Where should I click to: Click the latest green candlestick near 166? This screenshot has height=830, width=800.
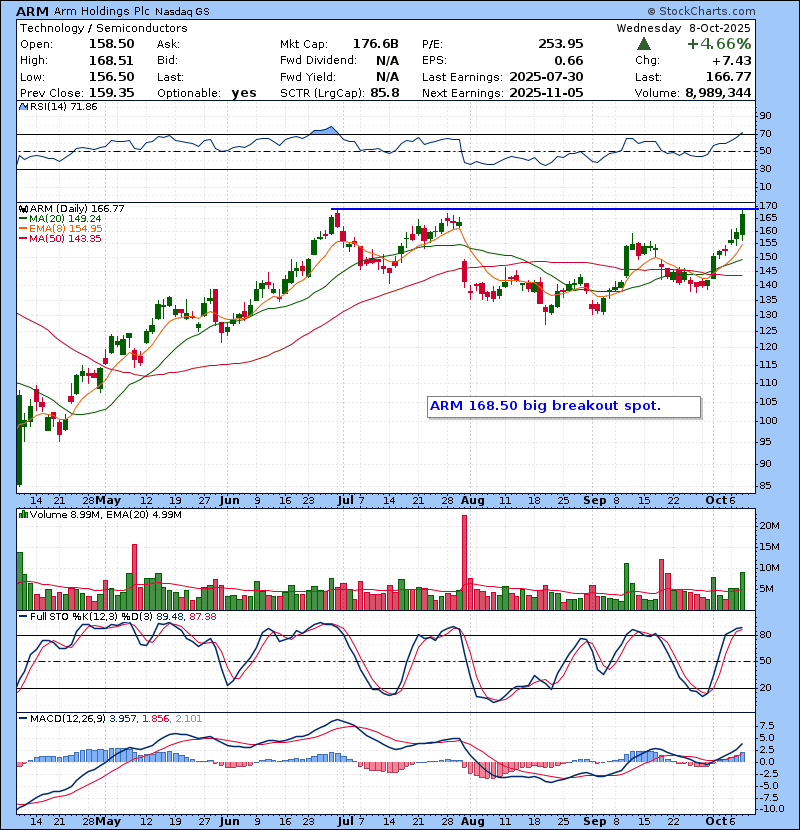(742, 224)
